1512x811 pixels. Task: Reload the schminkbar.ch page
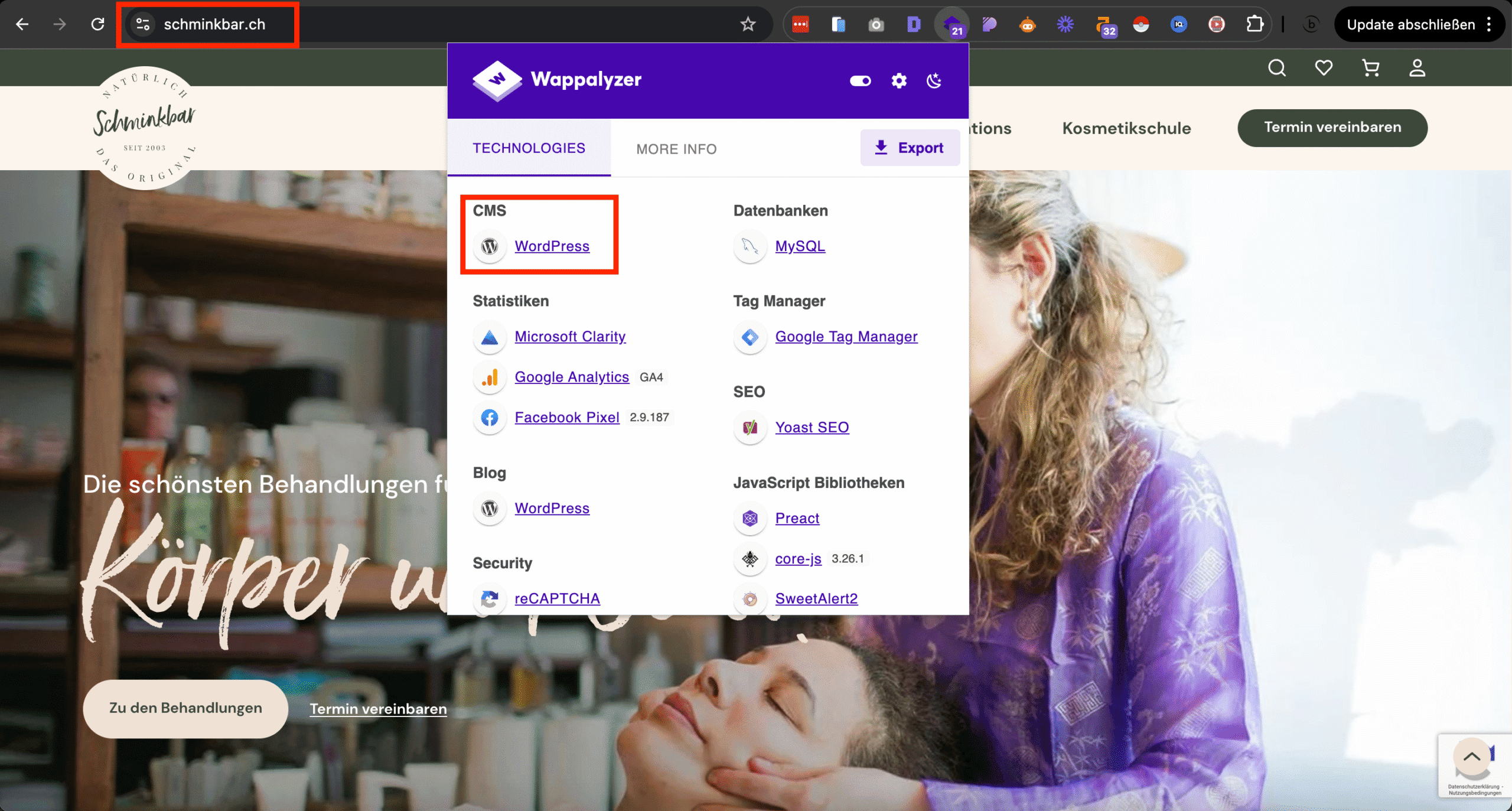(98, 24)
